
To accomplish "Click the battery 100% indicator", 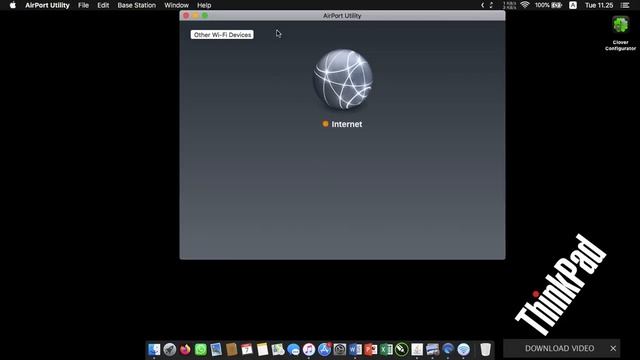I will [548, 5].
